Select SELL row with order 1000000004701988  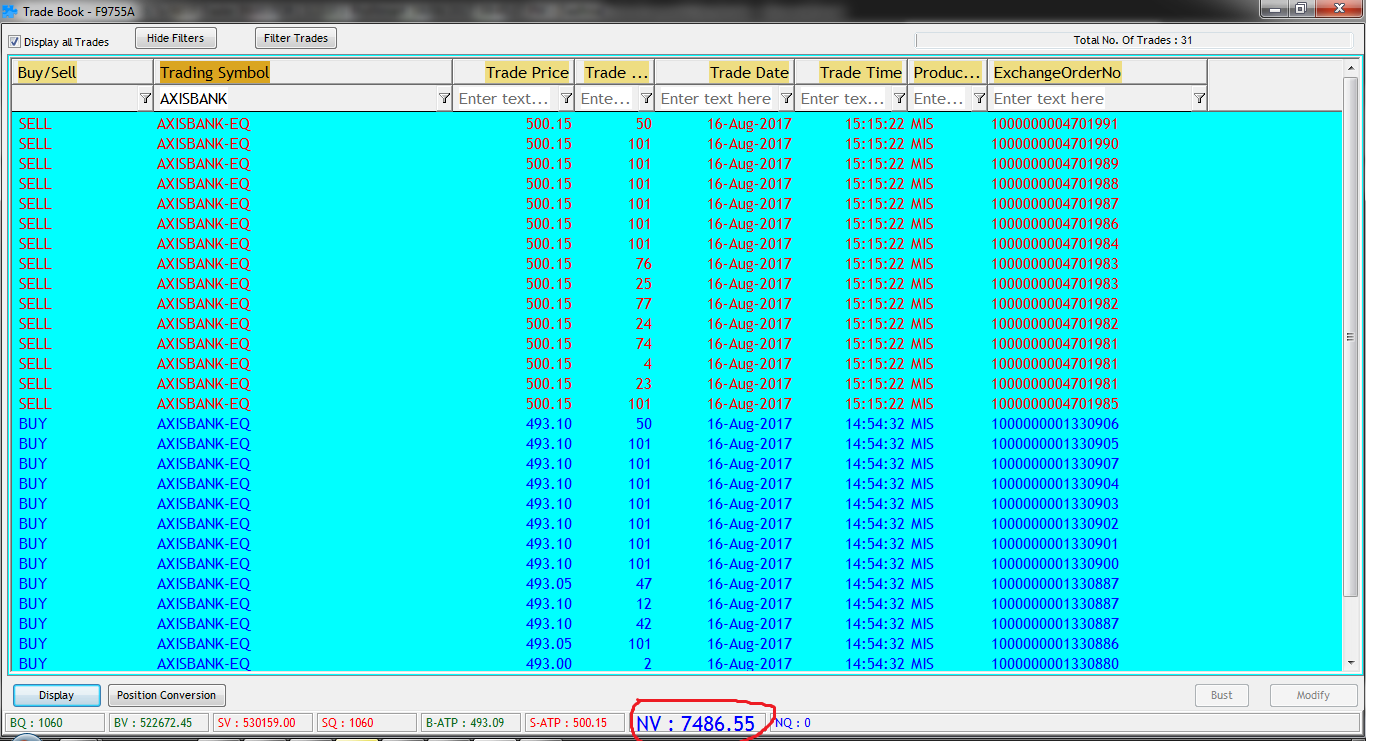click(676, 184)
